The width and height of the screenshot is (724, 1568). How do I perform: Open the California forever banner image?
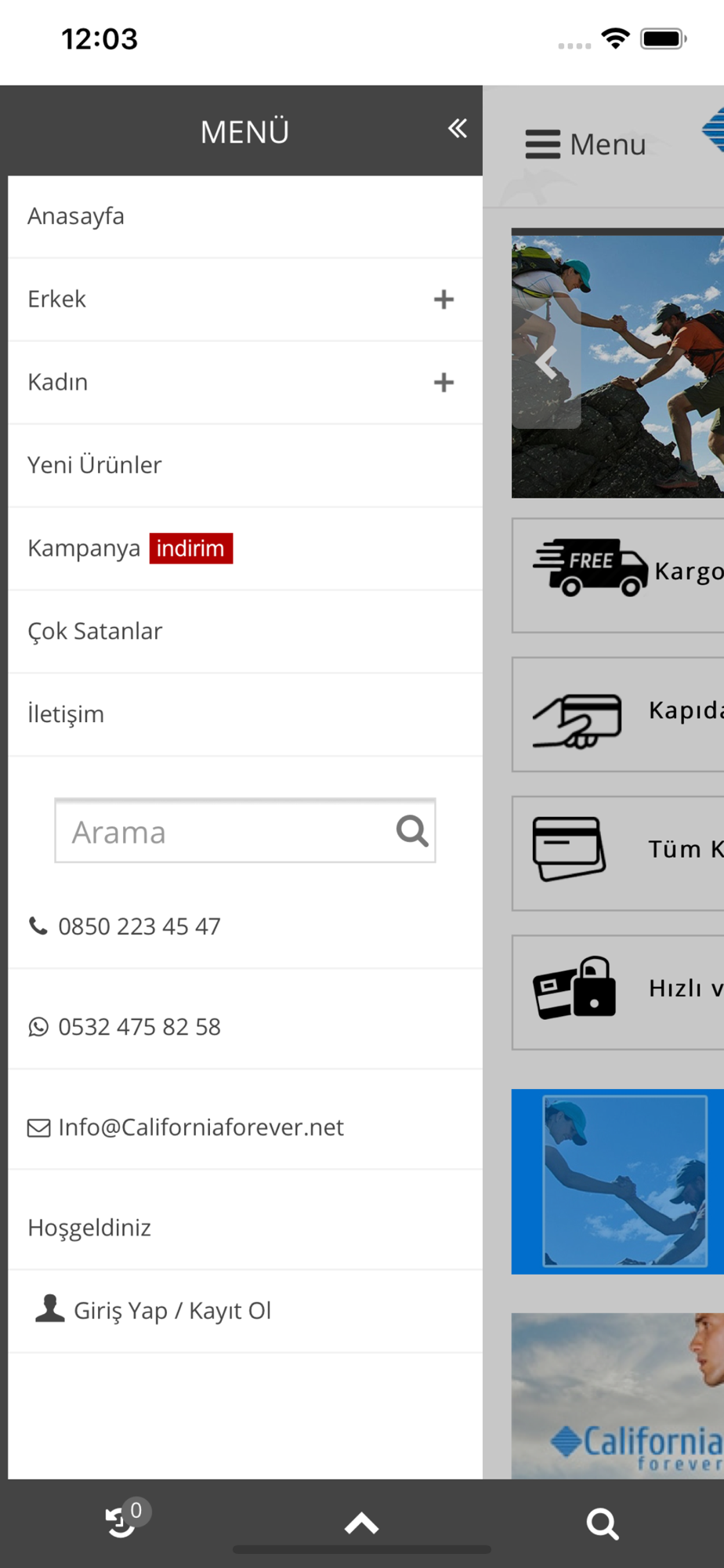(x=618, y=1396)
